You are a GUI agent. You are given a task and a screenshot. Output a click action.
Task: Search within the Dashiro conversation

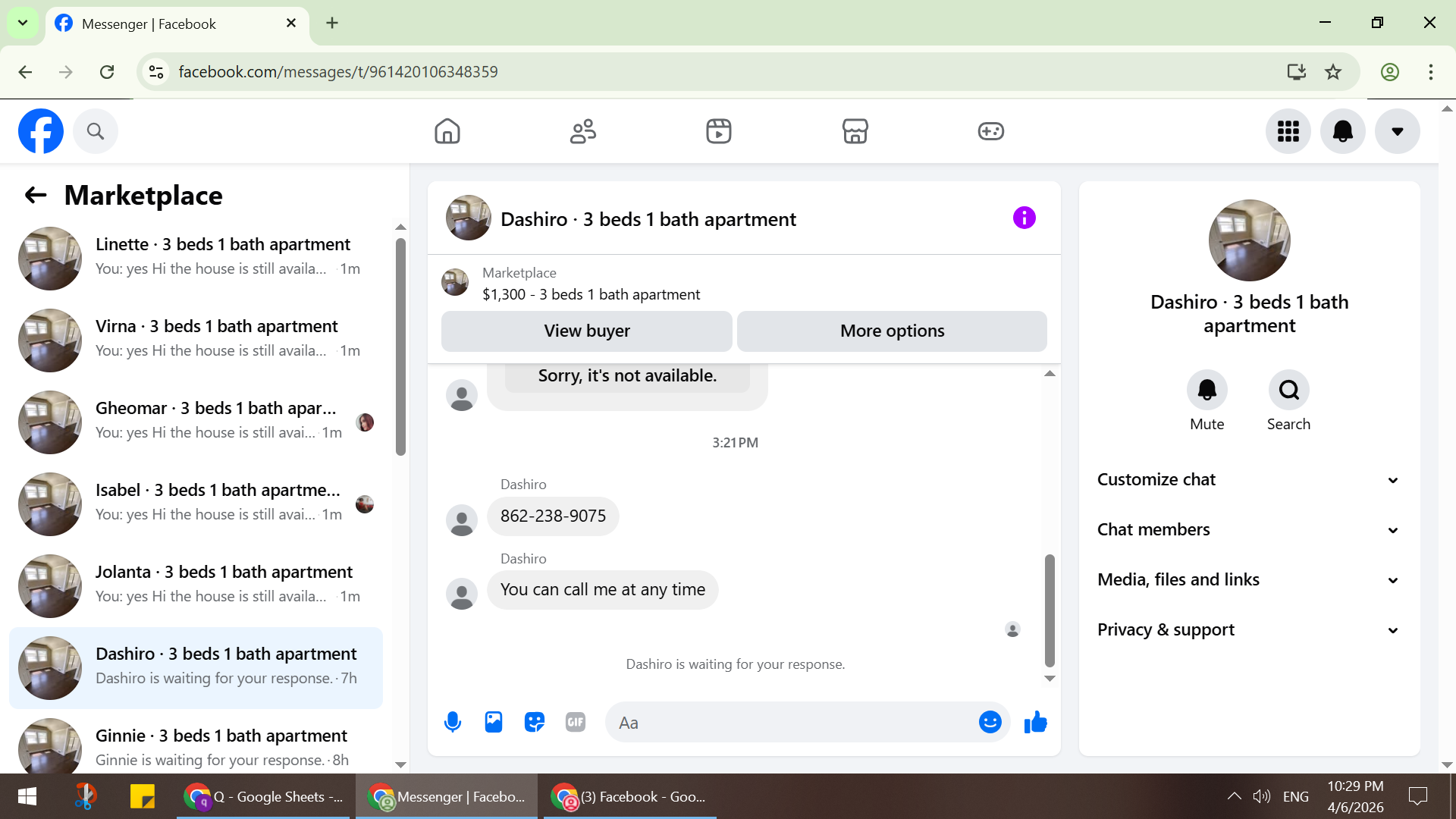pyautogui.click(x=1288, y=390)
